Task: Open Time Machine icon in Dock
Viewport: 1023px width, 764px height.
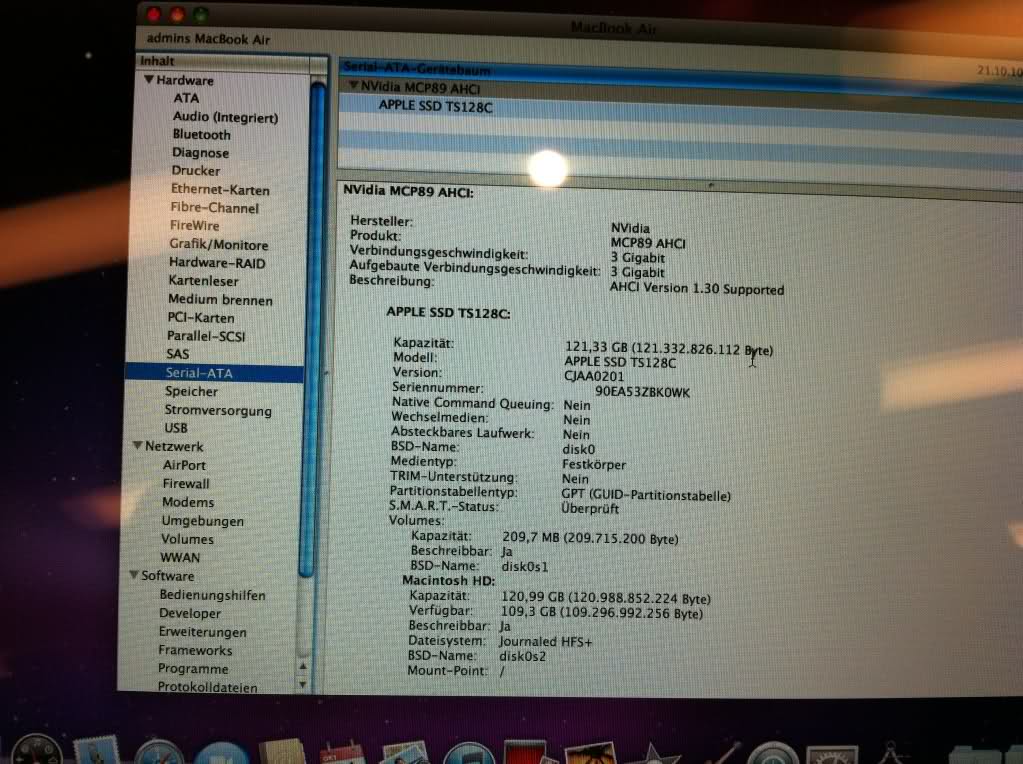Action: [773, 755]
